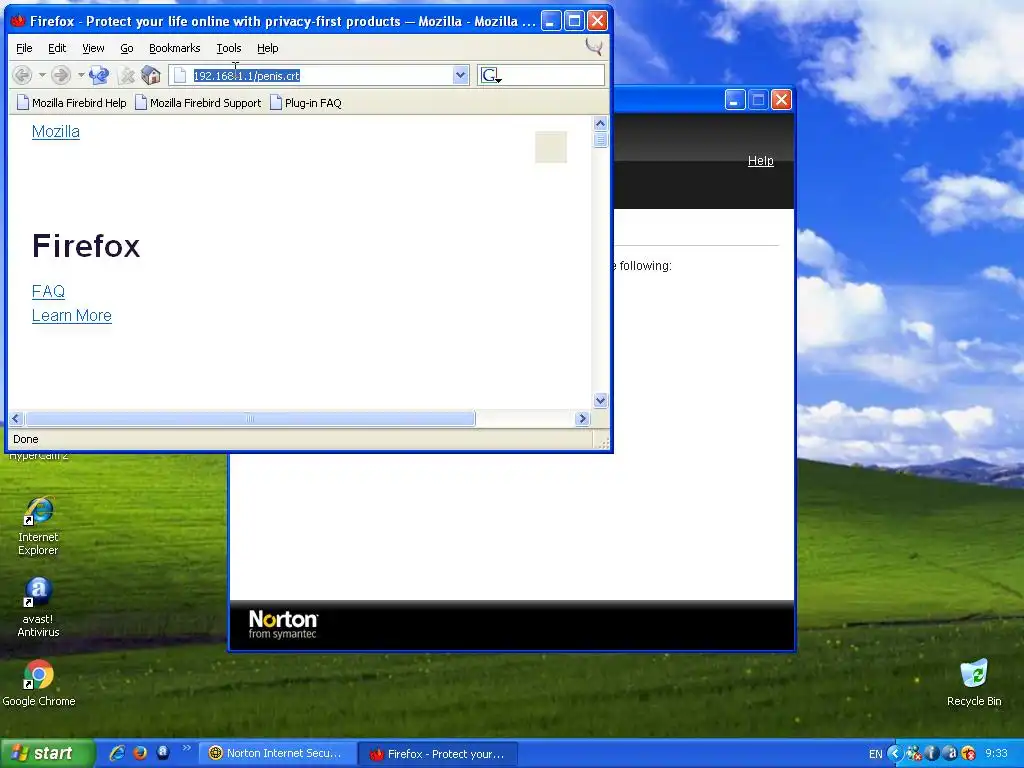Launch Firefox from Quick Launch
This screenshot has width=1024, height=768.
tap(140, 753)
